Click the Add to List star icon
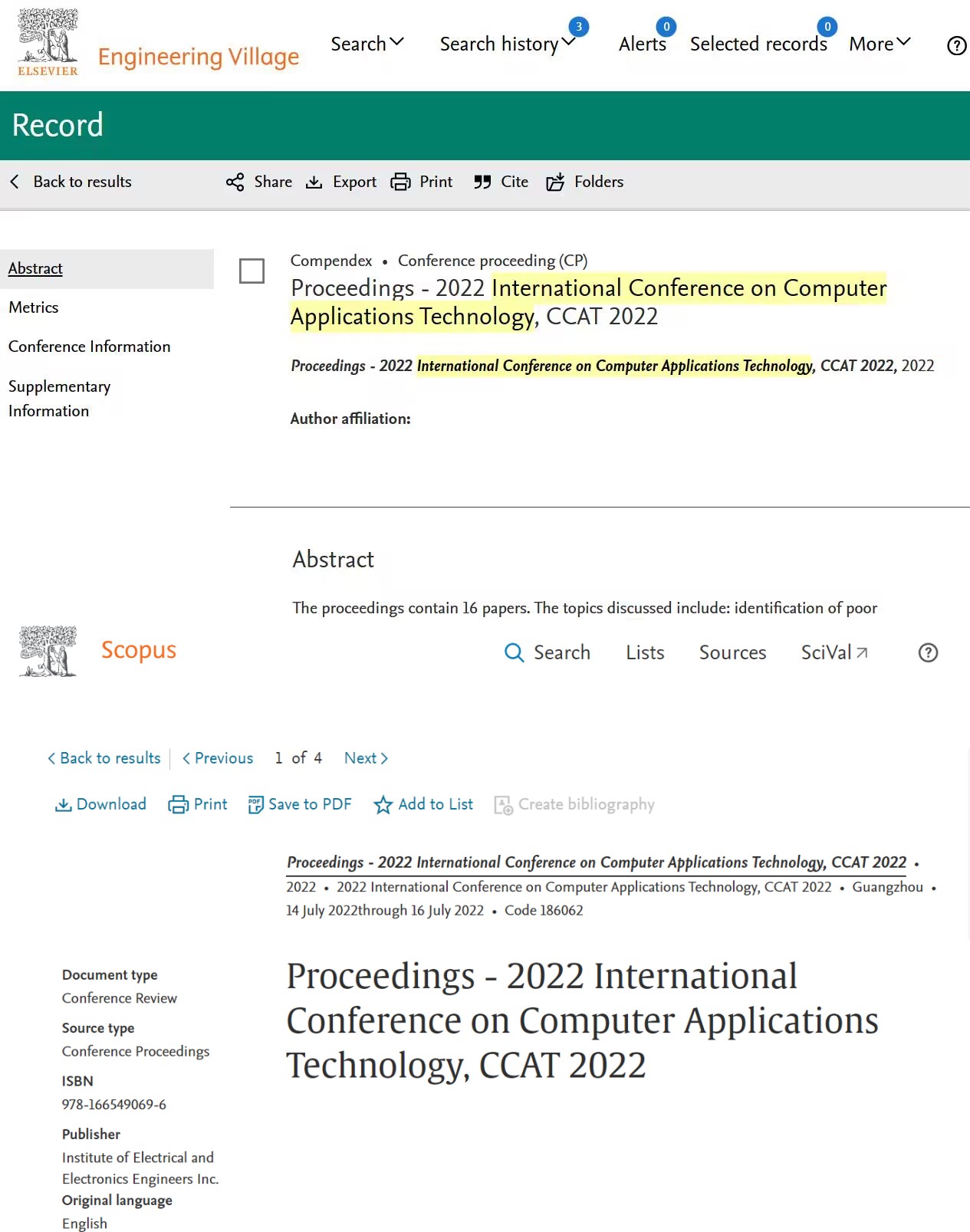 (383, 804)
